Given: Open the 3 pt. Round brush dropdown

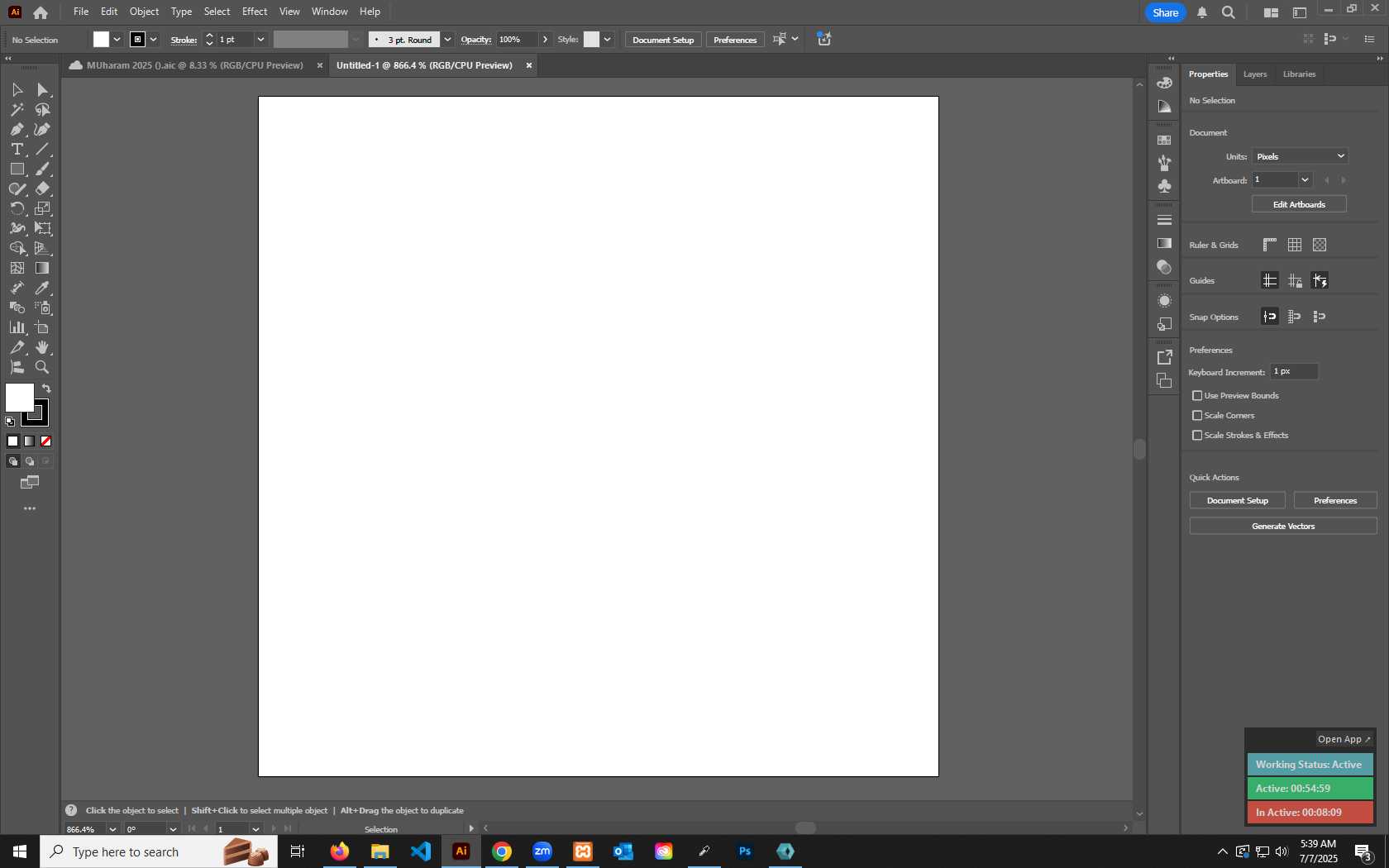Looking at the screenshot, I should 447,40.
